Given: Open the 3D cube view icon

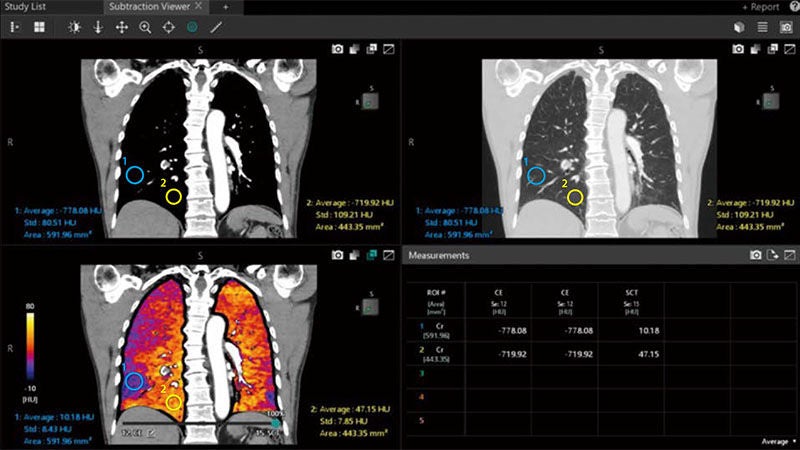Looking at the screenshot, I should [739, 27].
